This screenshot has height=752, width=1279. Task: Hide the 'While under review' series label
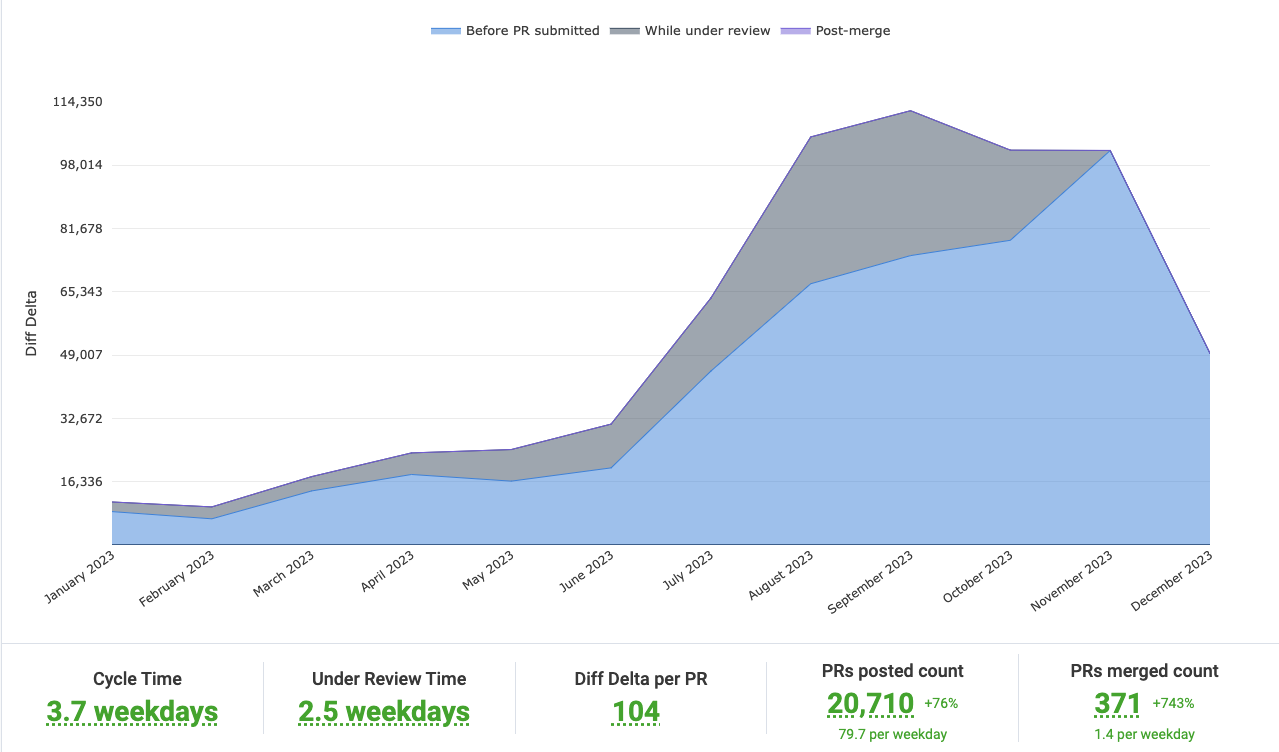707,31
